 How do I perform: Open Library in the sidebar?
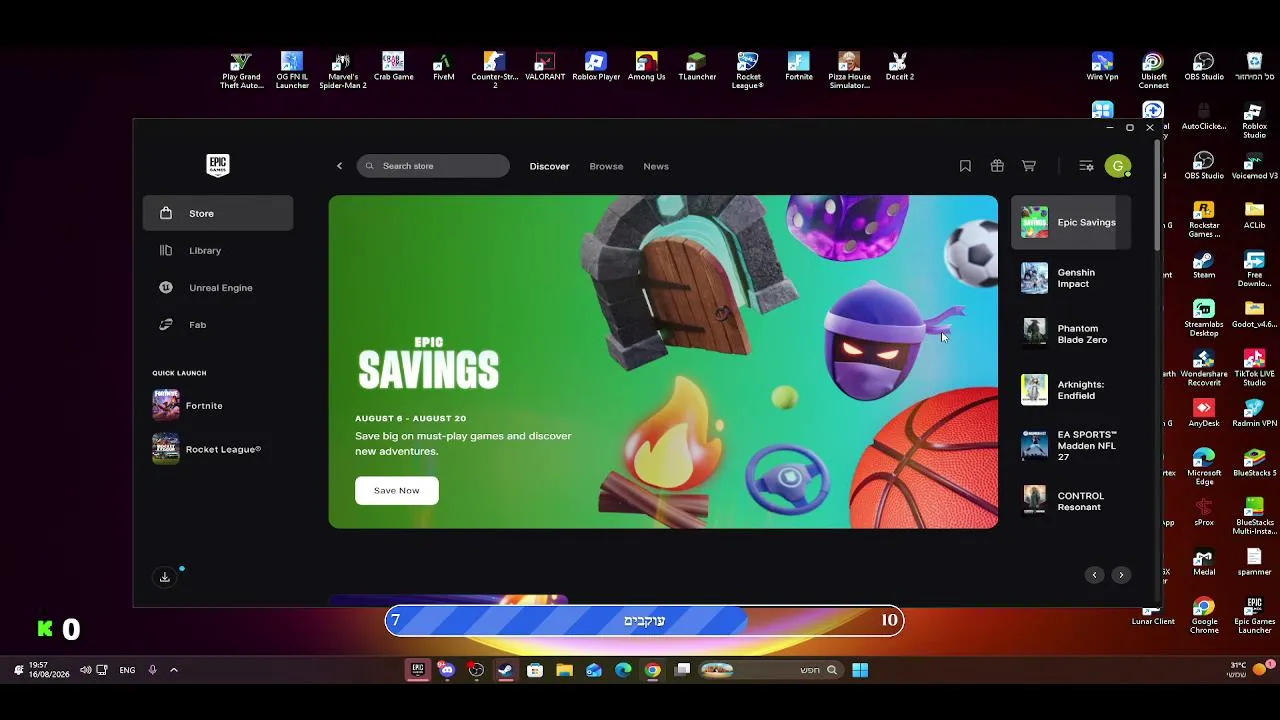pos(218,250)
